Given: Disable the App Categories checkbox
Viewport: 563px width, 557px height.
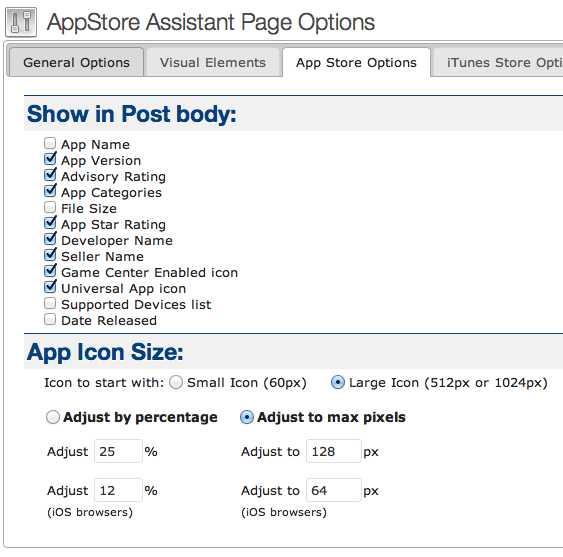Looking at the screenshot, I should [x=50, y=191].
